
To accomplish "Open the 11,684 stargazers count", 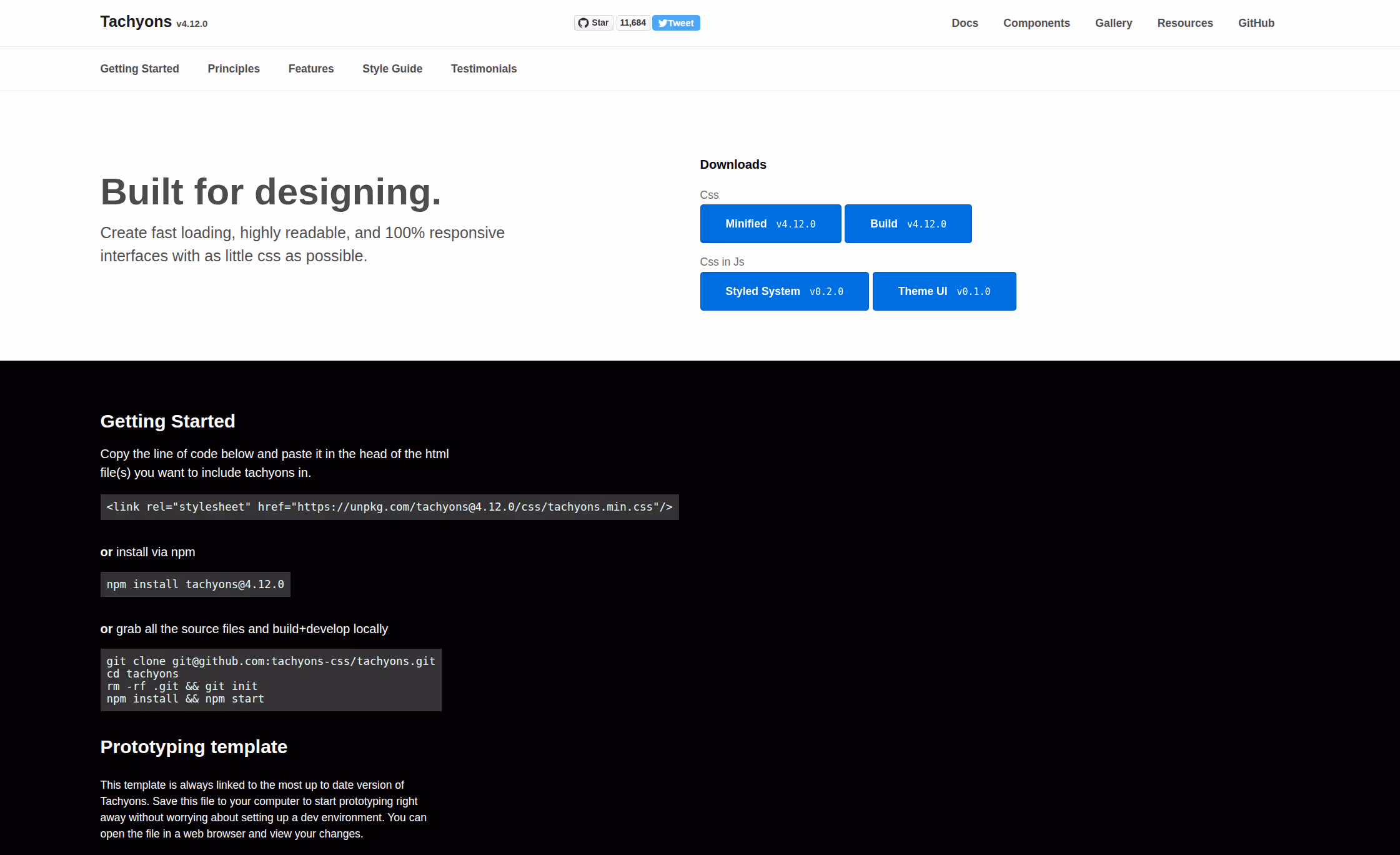I will pos(633,23).
